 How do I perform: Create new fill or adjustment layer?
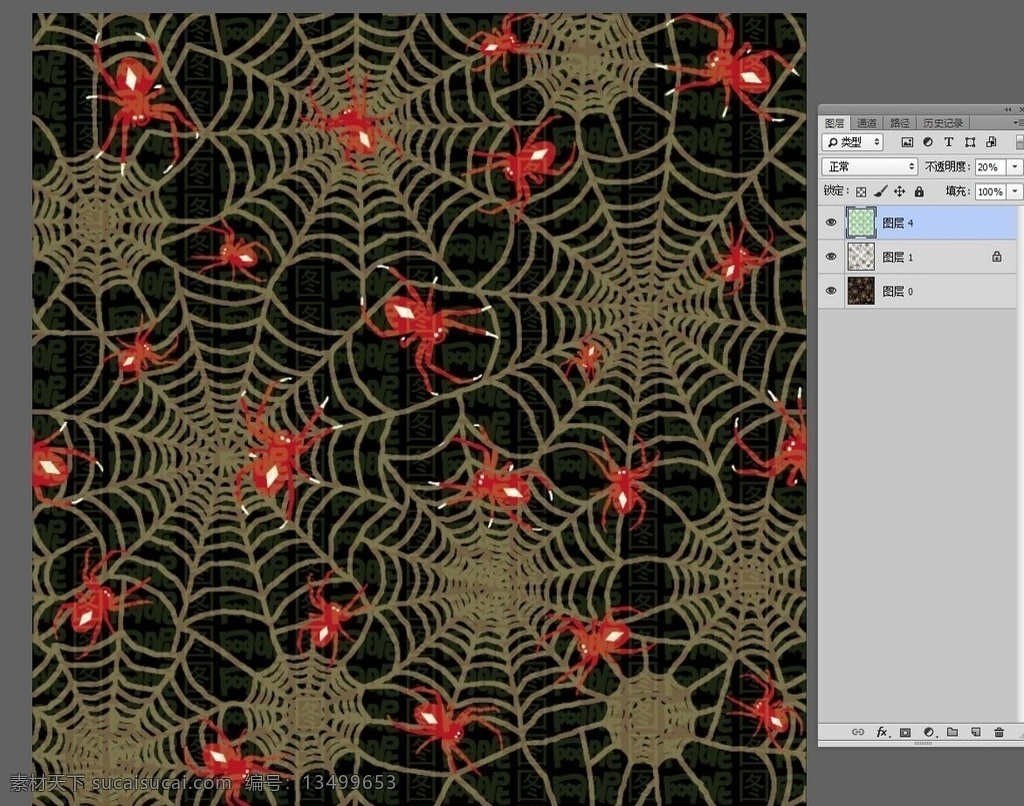pos(929,732)
